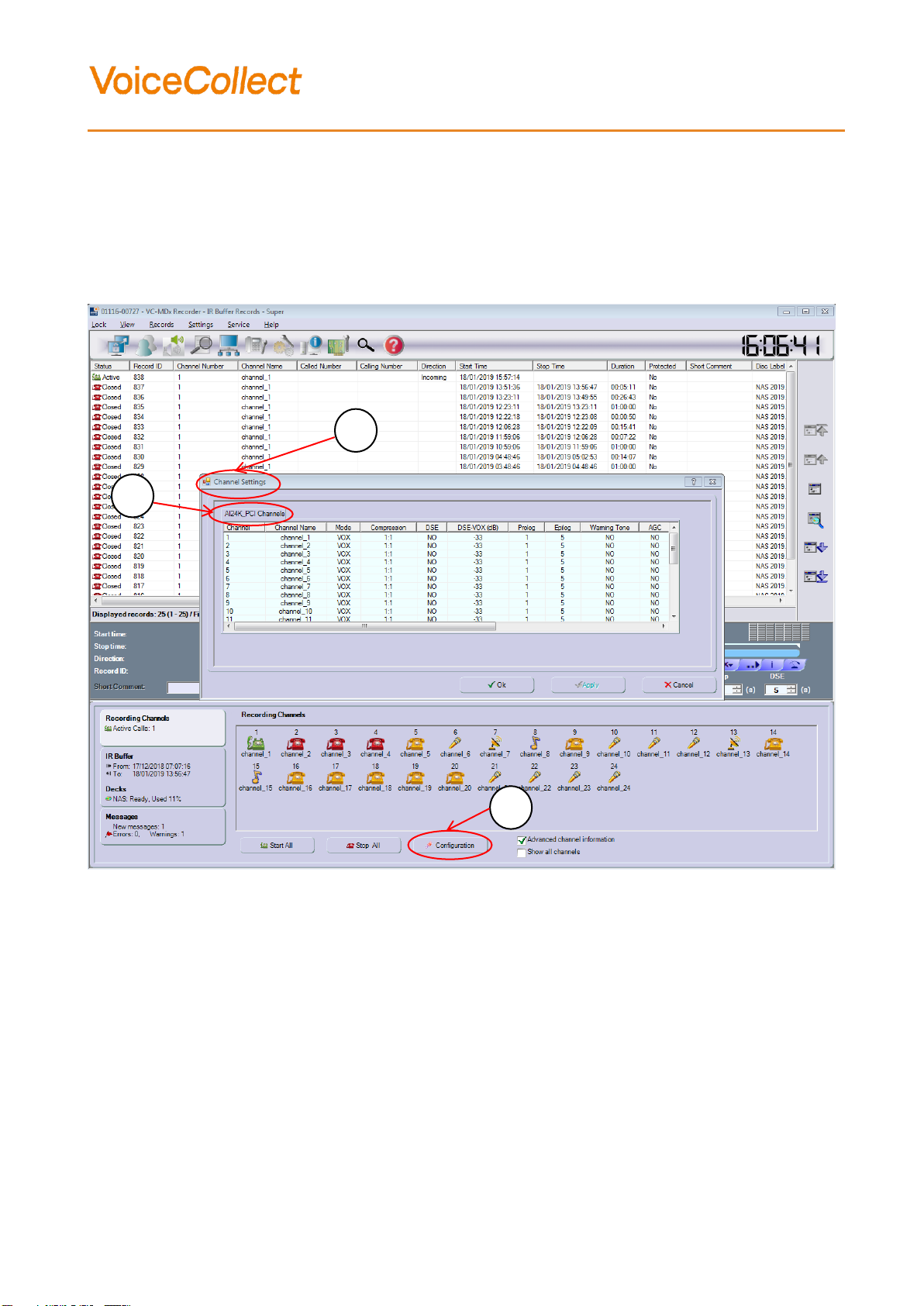
Task: Click the red help question mark icon
Action: (395, 345)
